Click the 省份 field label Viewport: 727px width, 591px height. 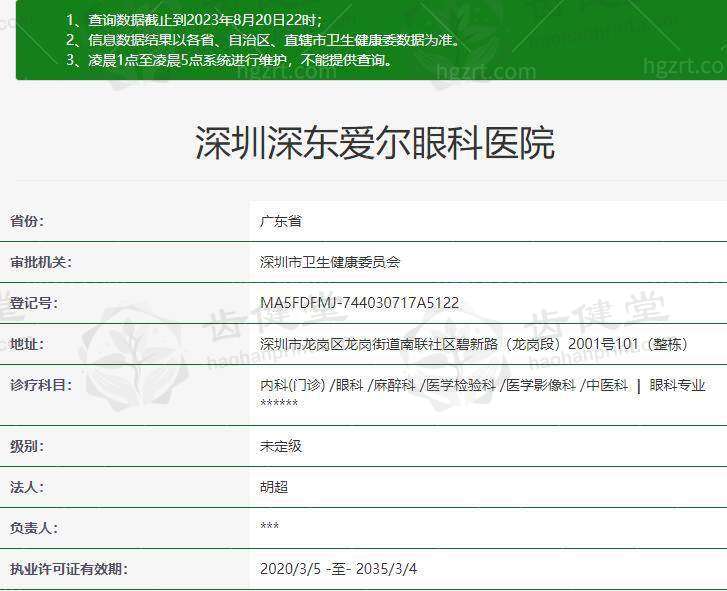(x=26, y=221)
